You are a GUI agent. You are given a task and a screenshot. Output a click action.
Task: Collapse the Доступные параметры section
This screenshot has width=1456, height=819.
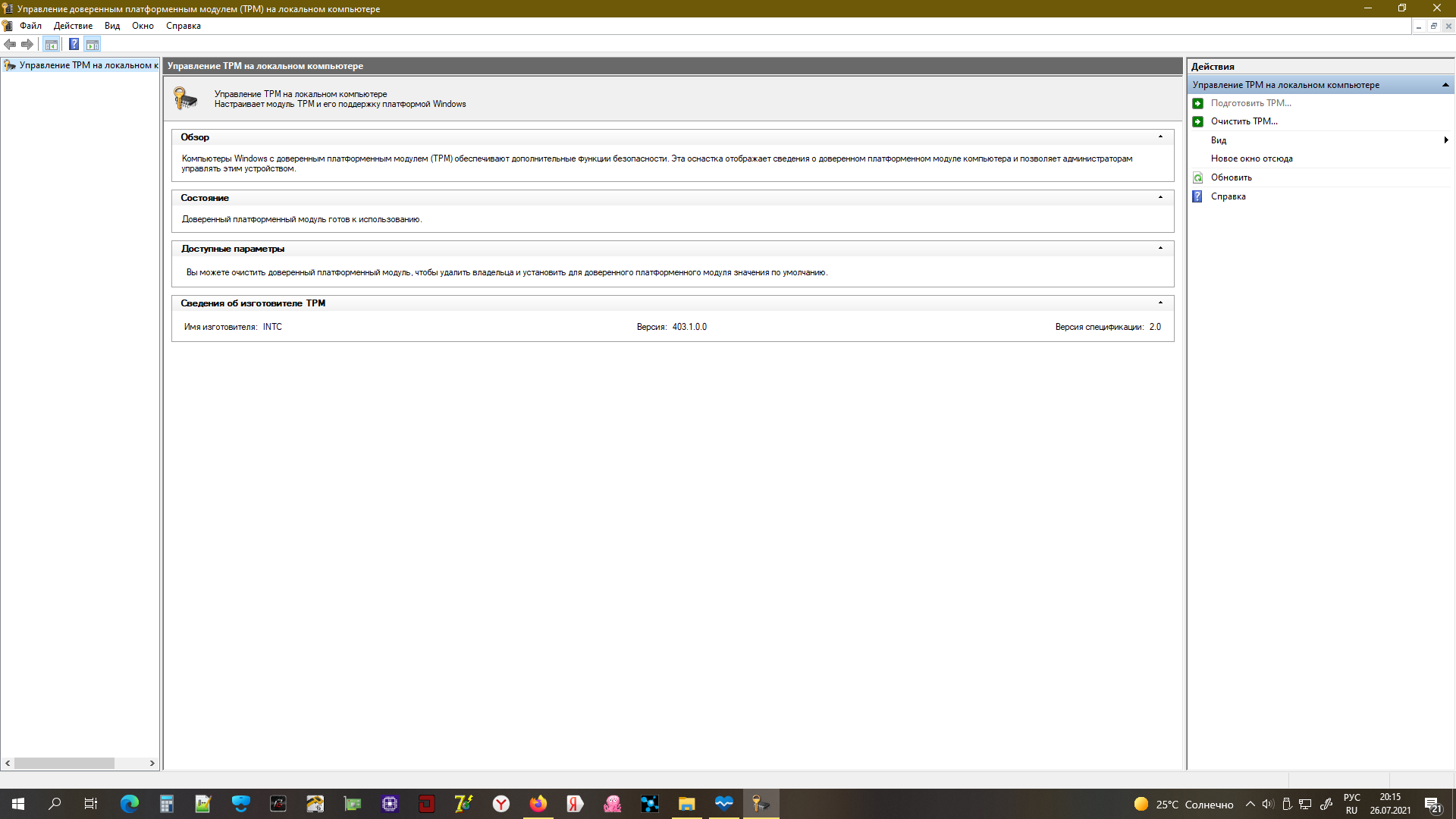[x=1159, y=249]
